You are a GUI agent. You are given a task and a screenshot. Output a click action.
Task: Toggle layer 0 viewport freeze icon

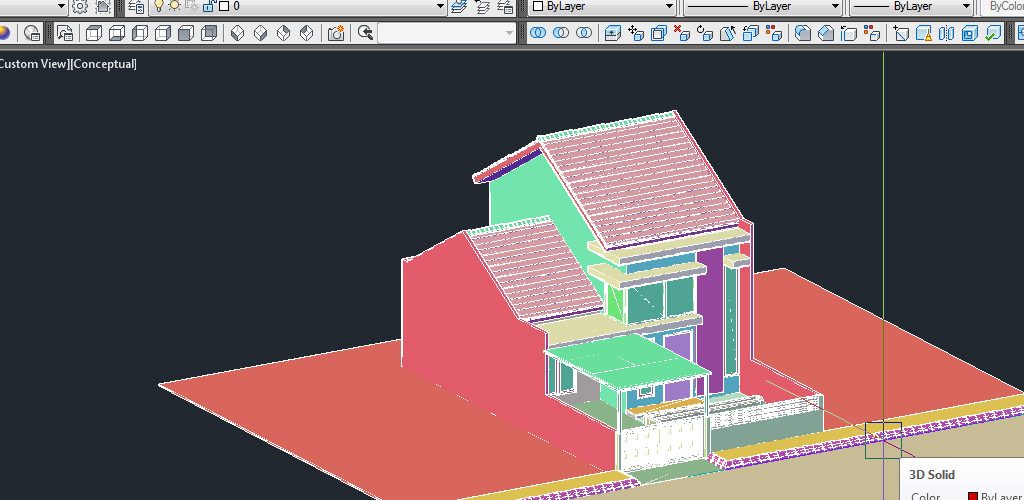coord(192,7)
